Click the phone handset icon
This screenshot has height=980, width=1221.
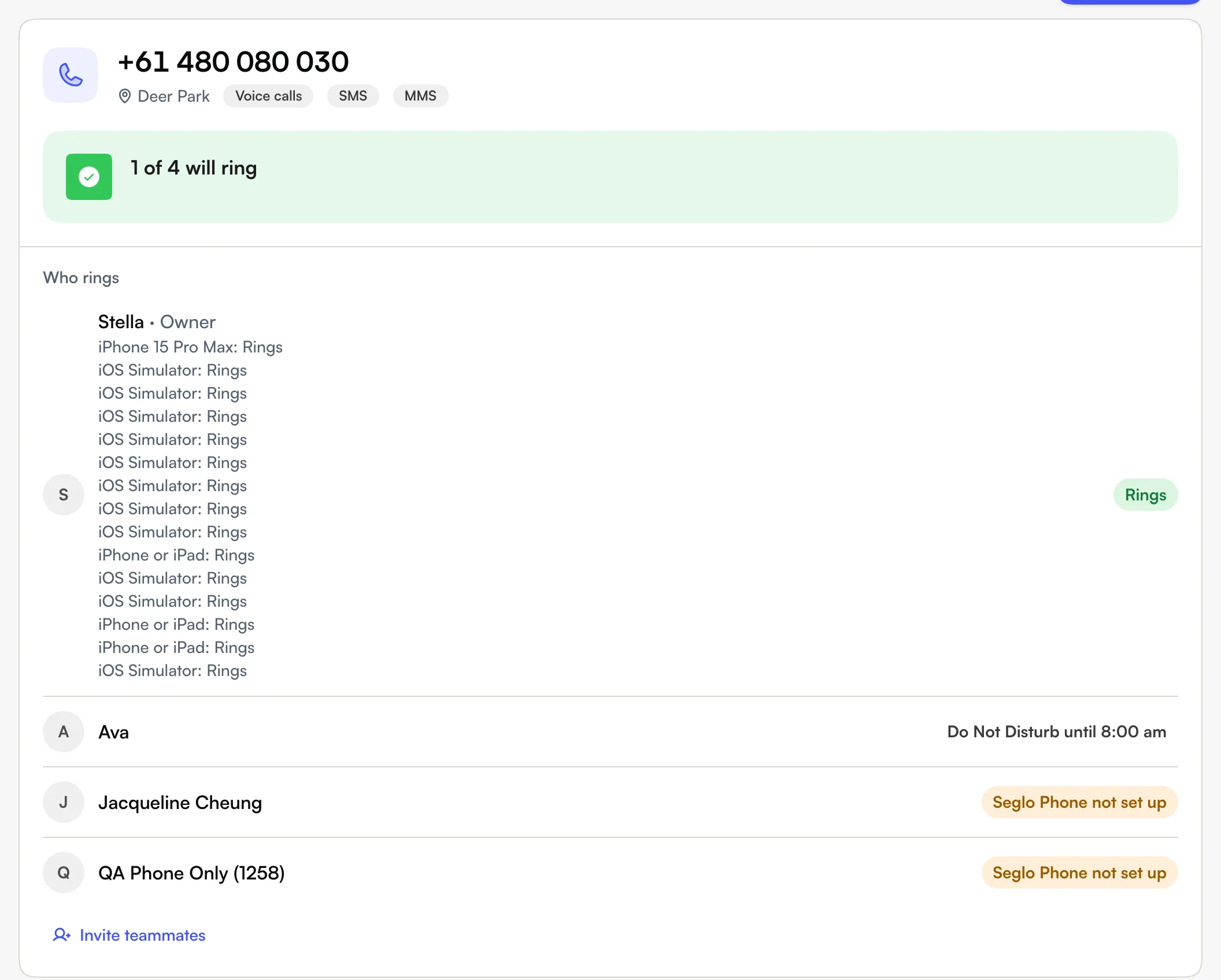pos(71,75)
